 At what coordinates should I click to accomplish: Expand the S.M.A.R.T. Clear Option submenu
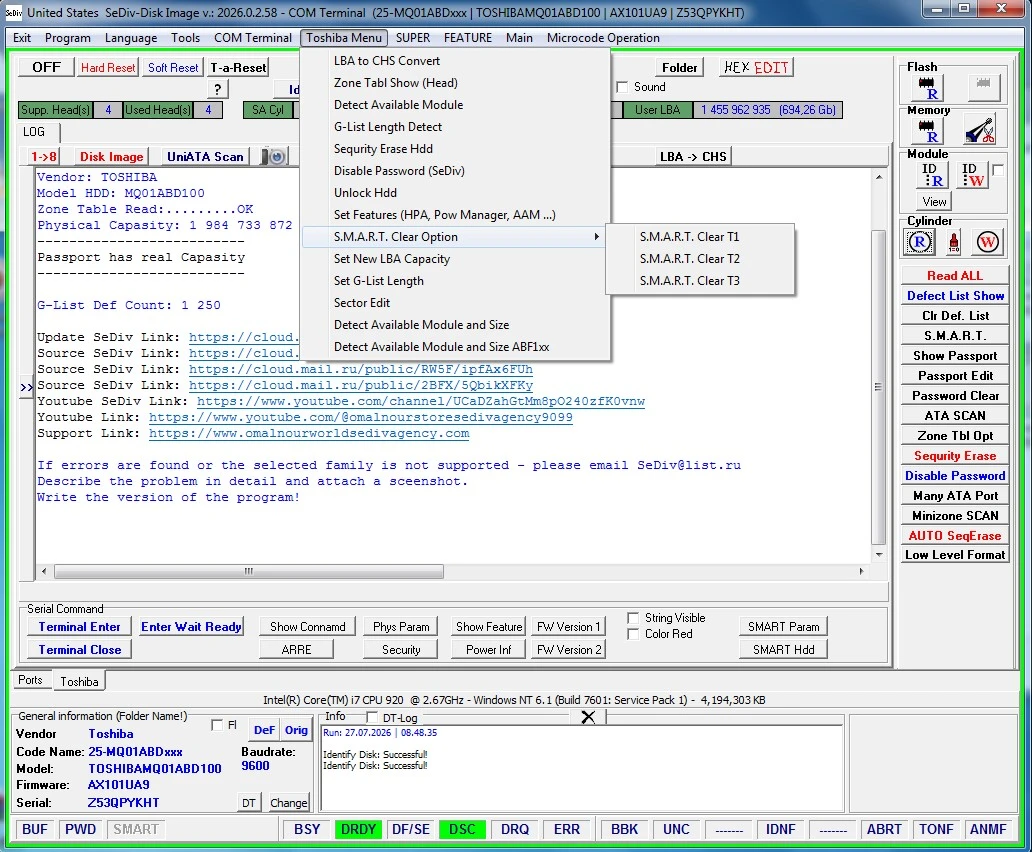453,237
